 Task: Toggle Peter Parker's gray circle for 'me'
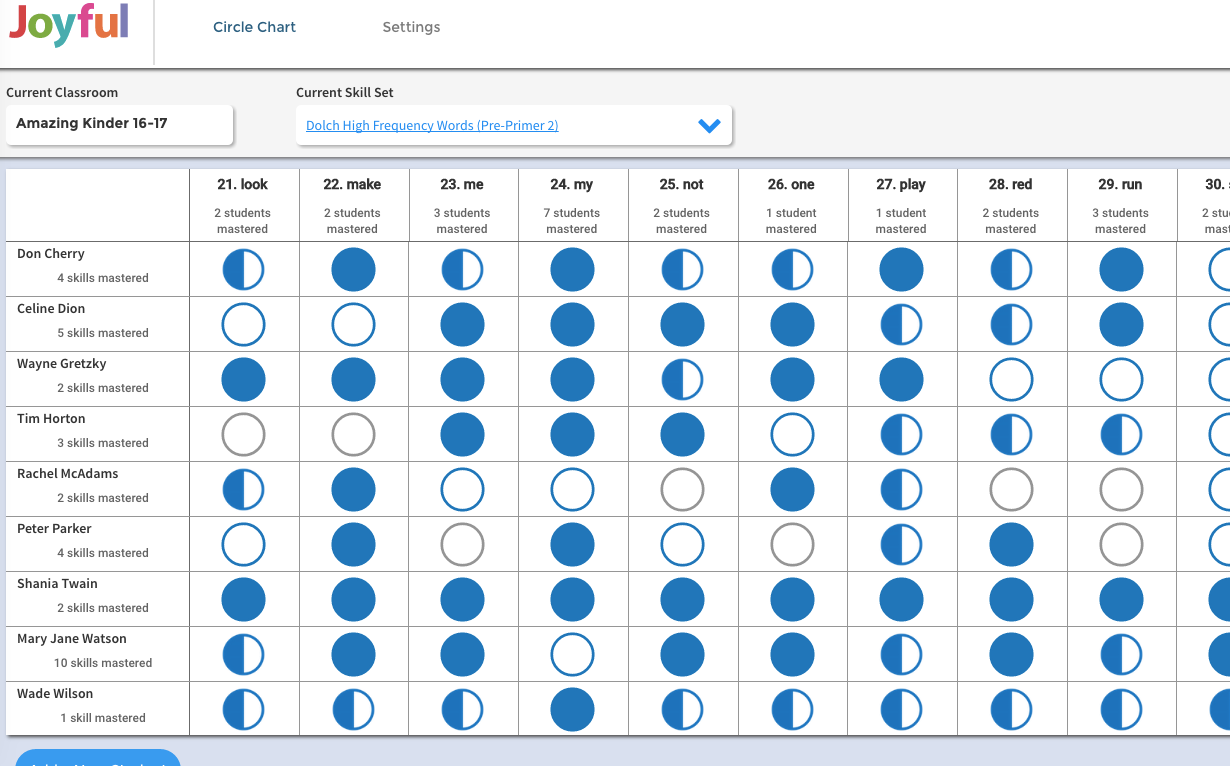(462, 545)
